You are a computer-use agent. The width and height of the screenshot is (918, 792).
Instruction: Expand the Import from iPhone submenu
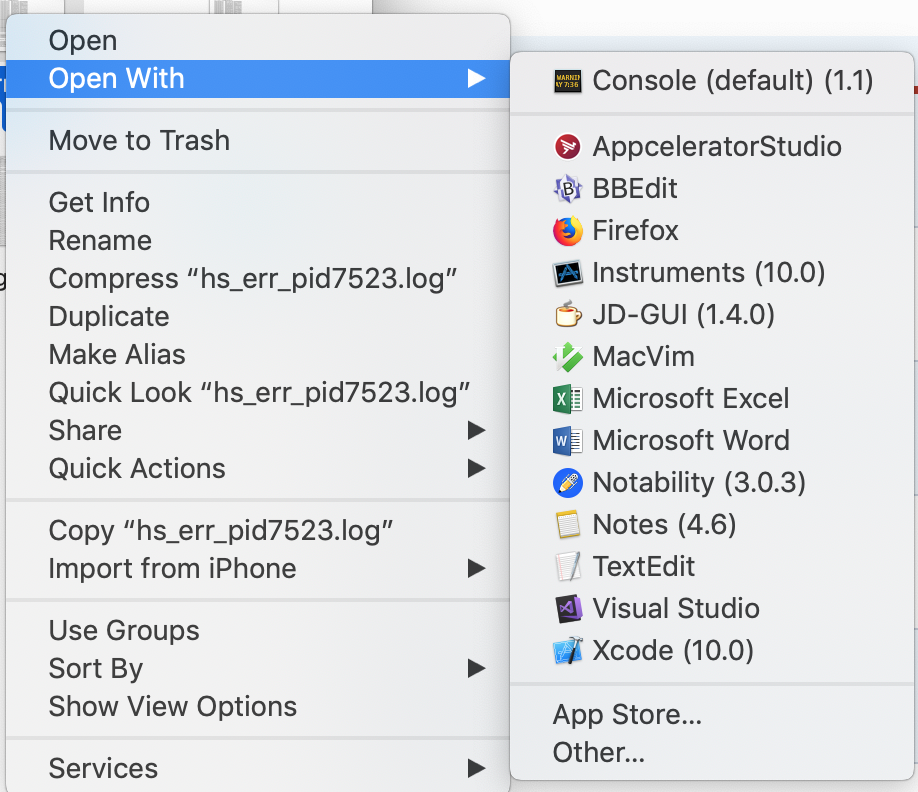476,569
